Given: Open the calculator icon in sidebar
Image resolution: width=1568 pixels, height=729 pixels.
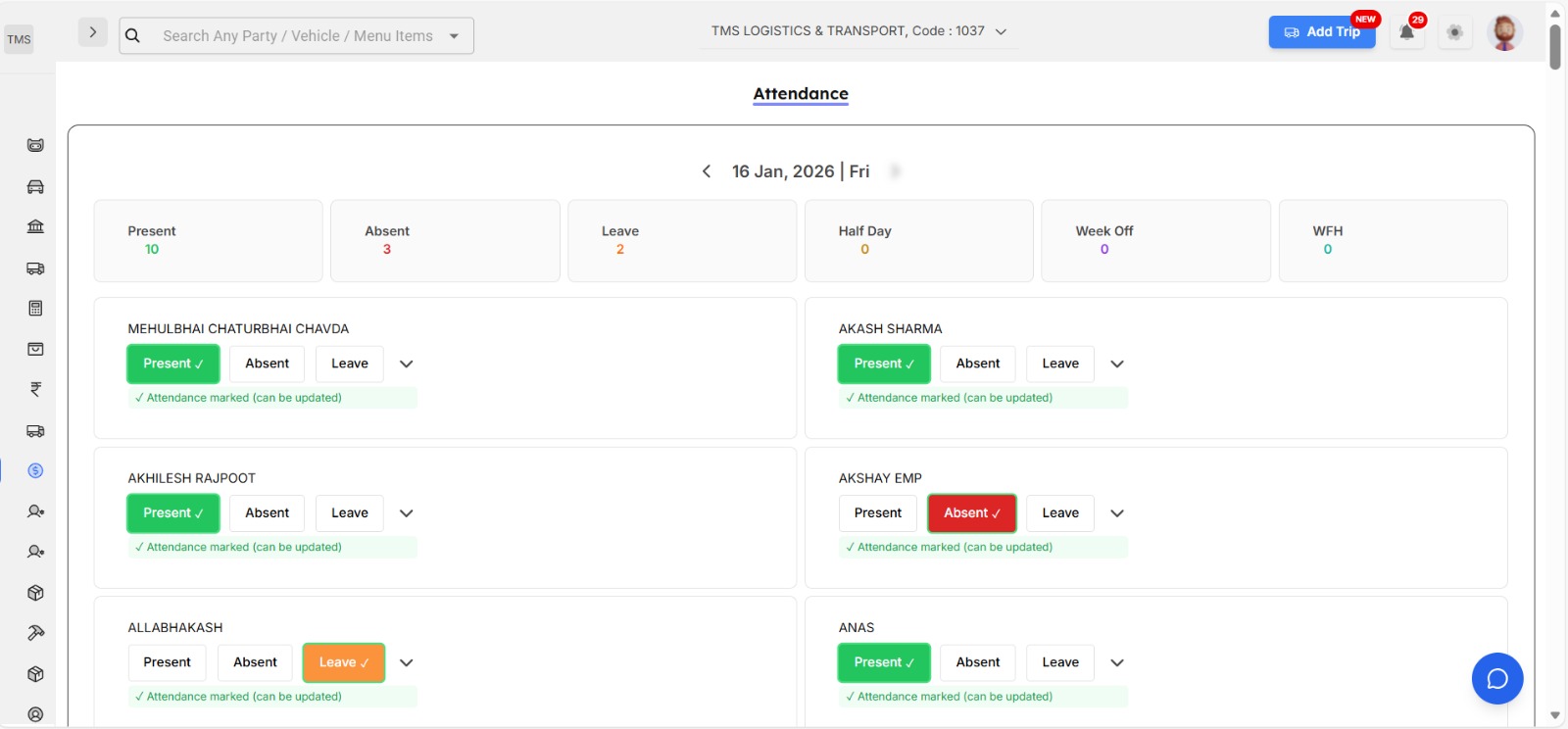Looking at the screenshot, I should click(x=35, y=309).
